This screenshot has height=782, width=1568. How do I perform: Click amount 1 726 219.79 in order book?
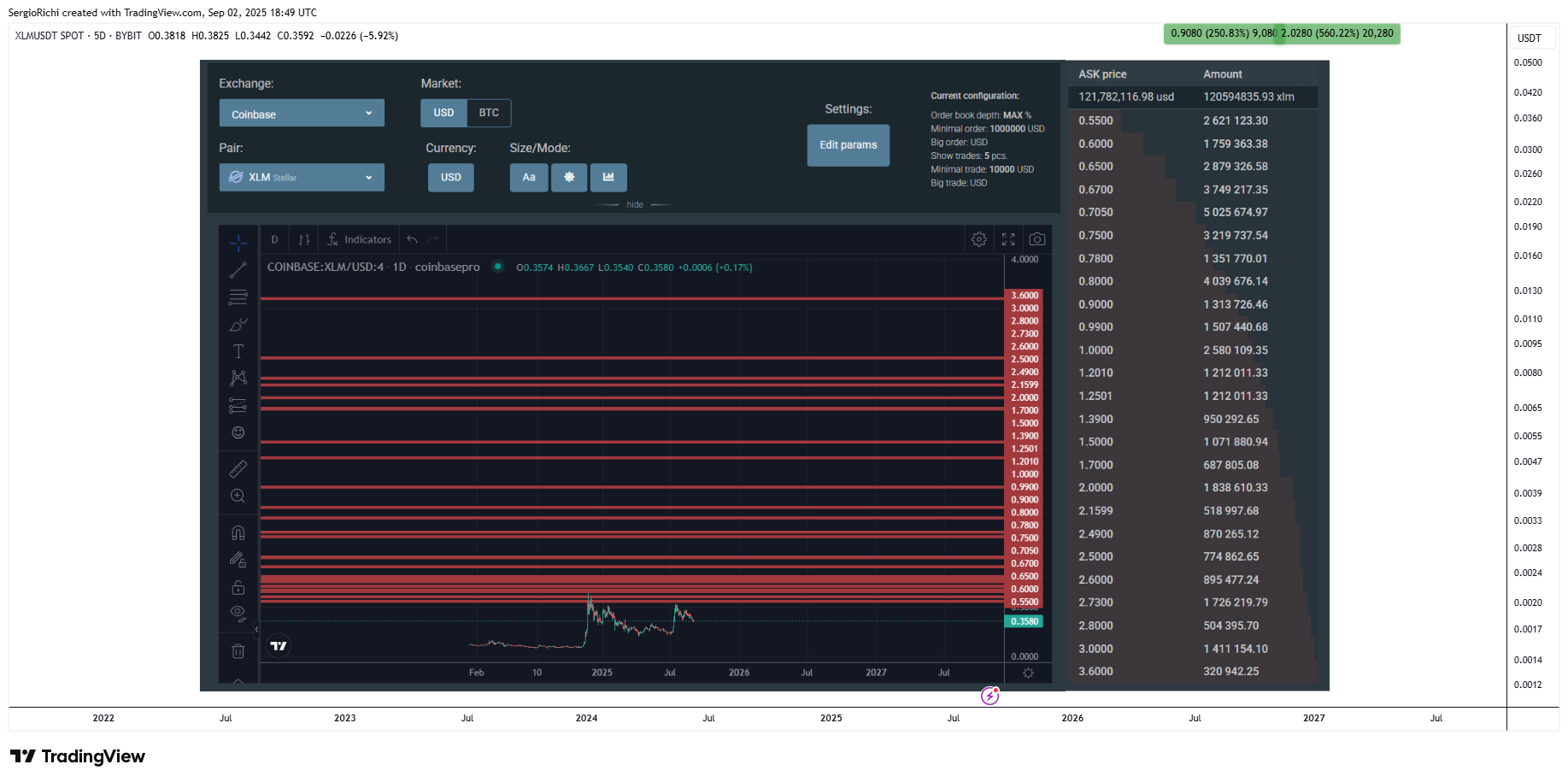click(1236, 603)
